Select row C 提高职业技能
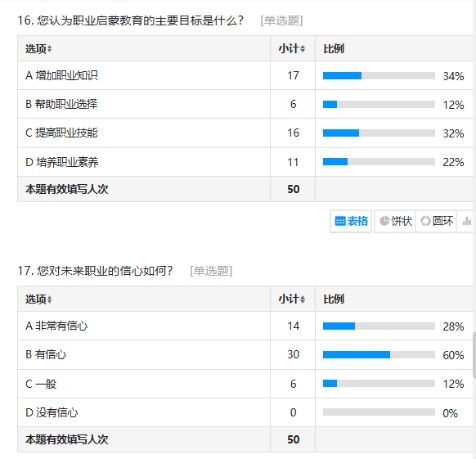This screenshot has width=476, height=459. point(245,133)
